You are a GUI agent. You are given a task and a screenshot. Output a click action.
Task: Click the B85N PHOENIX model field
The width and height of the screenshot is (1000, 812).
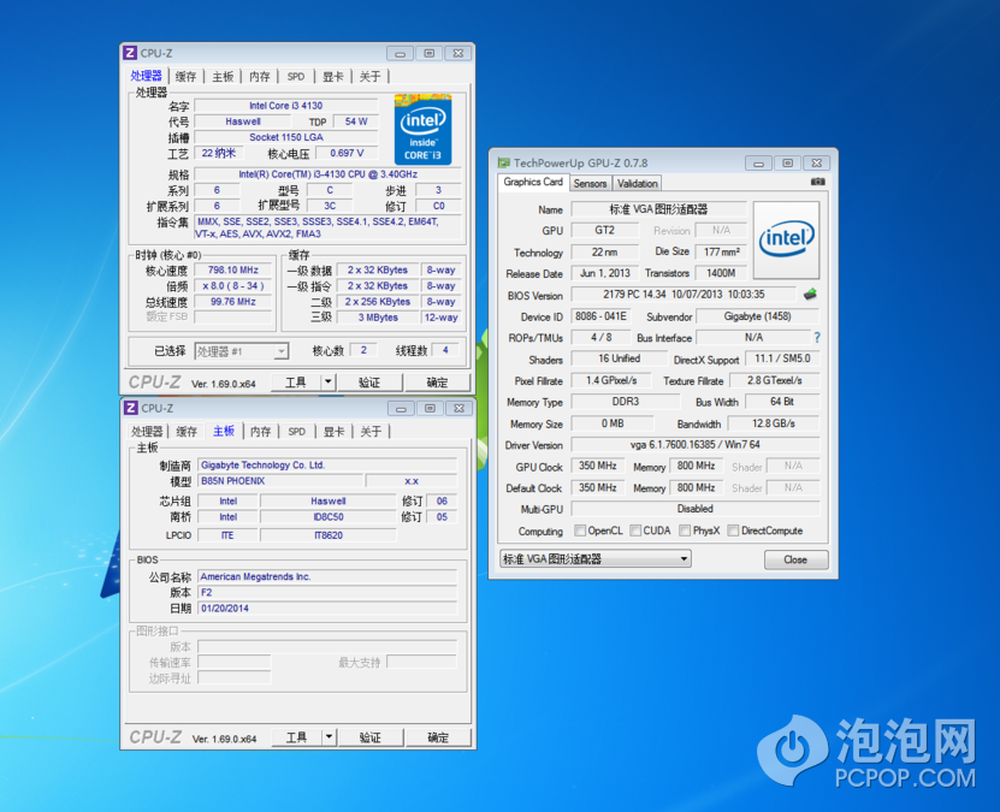coord(281,481)
